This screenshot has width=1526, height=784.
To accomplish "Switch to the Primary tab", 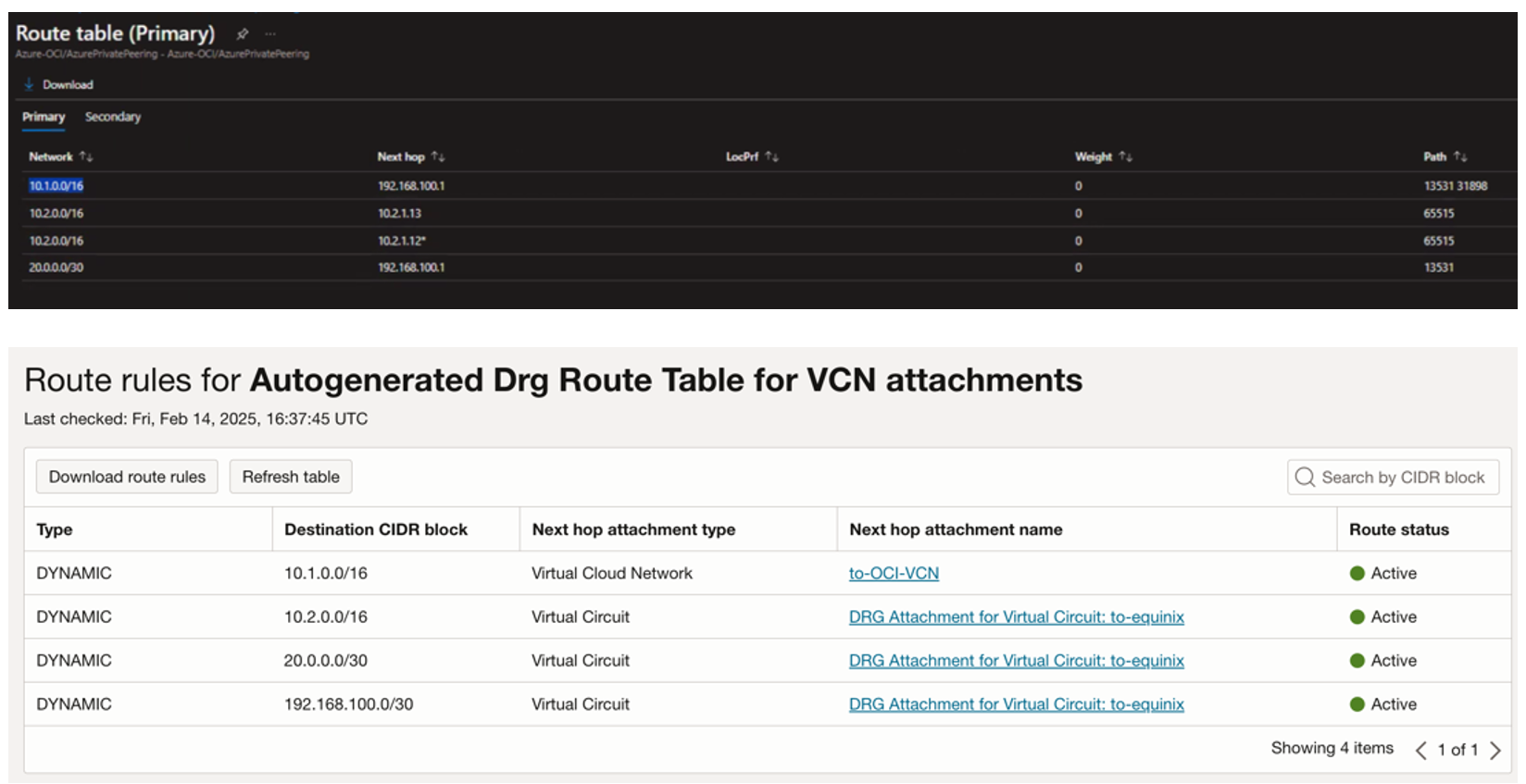I will [x=44, y=118].
